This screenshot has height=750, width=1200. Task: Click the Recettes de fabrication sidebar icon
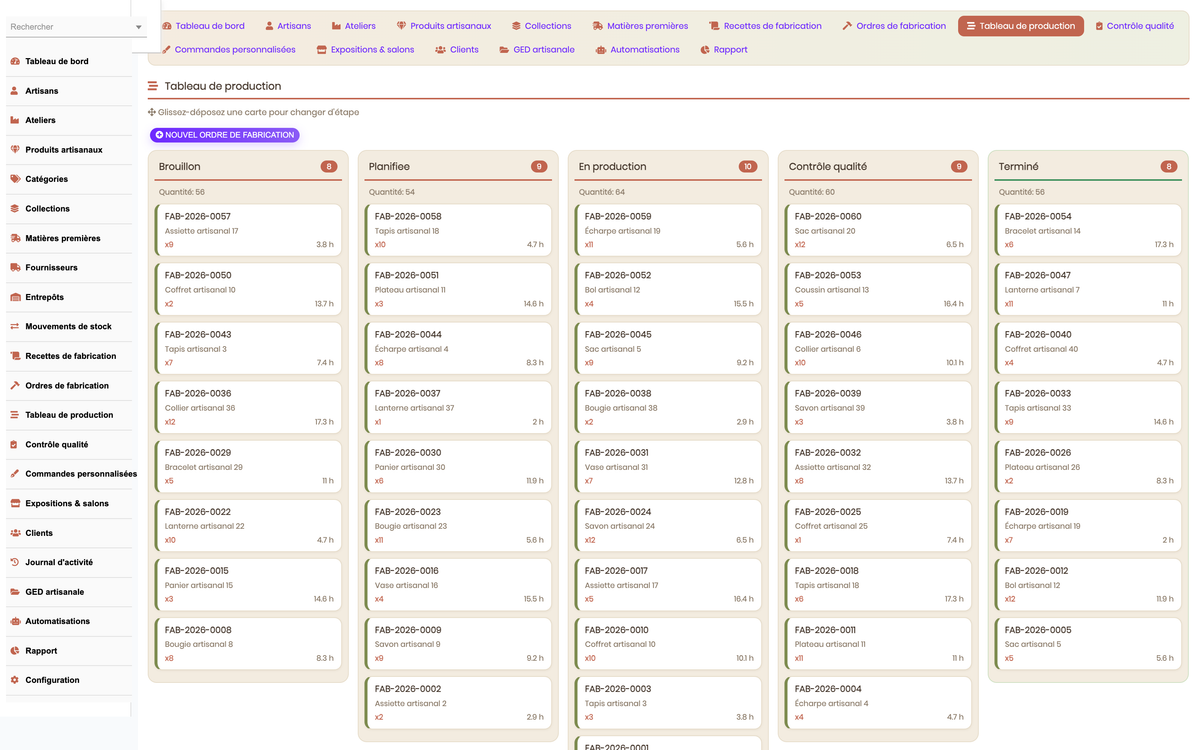[15, 356]
